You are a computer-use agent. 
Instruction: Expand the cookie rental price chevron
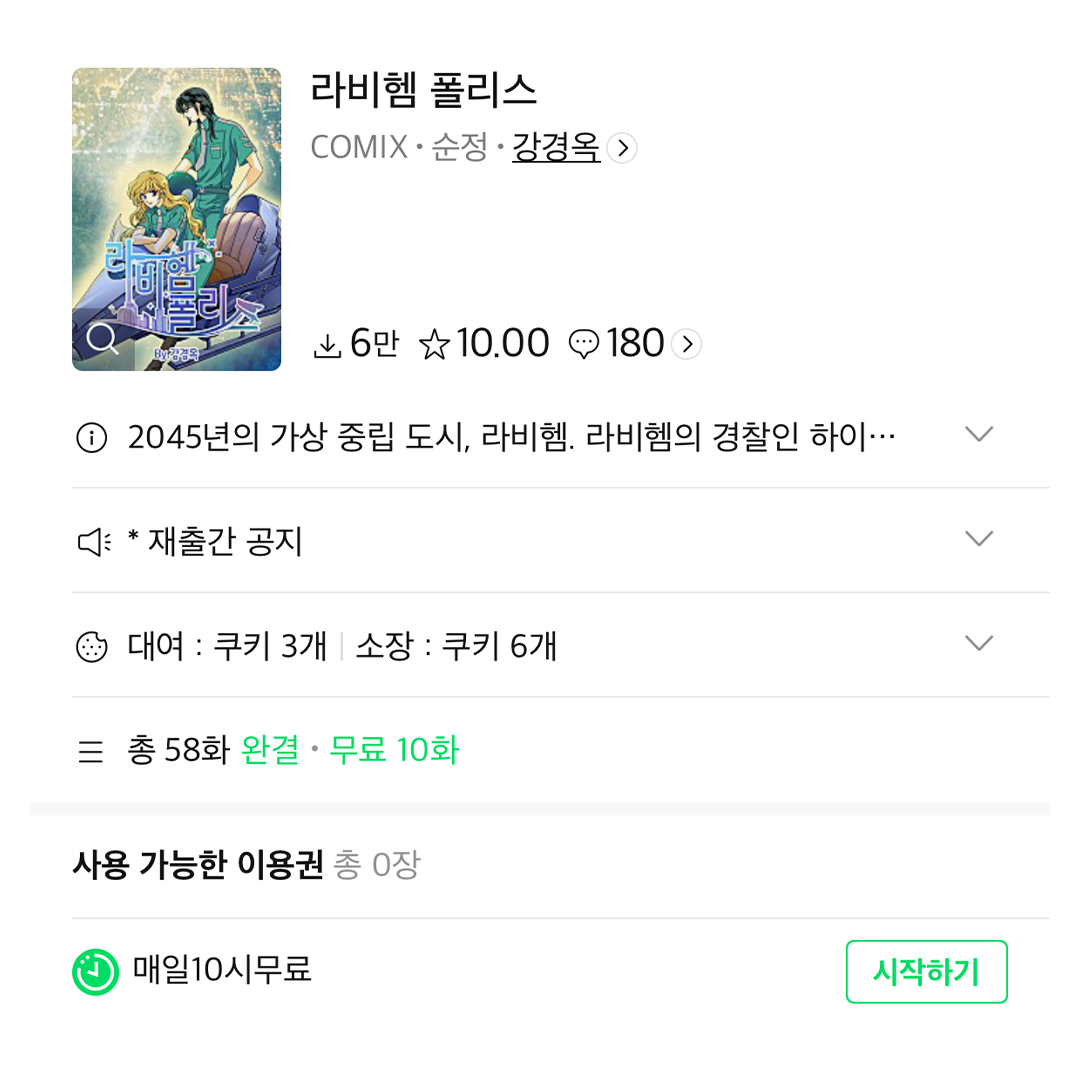(979, 643)
